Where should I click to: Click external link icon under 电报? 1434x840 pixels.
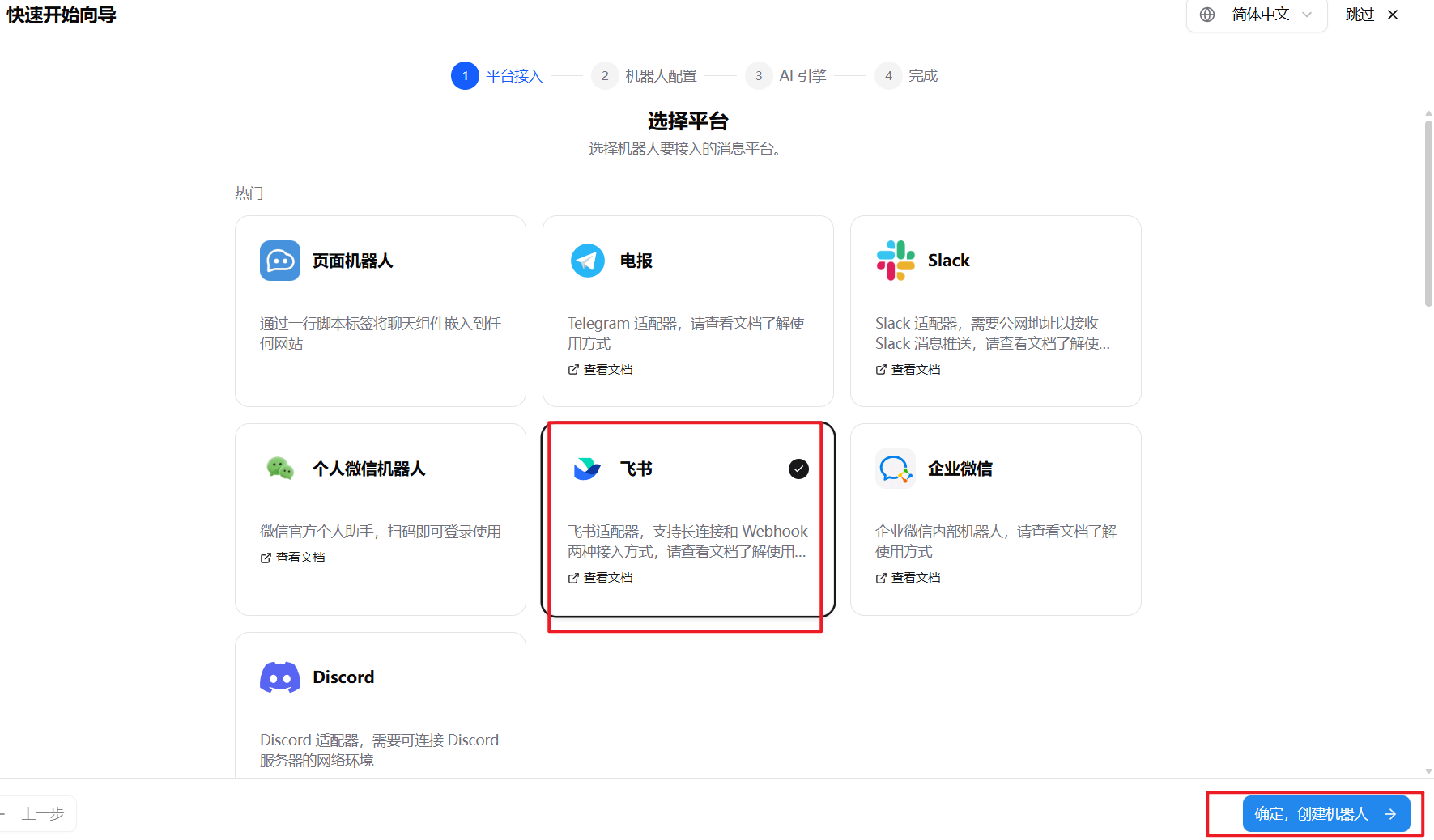click(573, 370)
